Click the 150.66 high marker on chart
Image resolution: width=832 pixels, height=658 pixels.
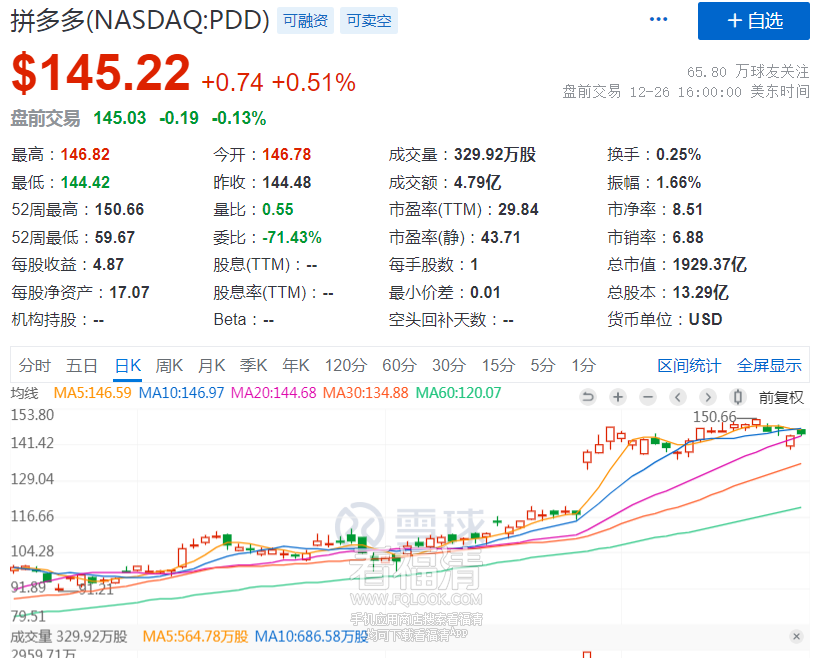(715, 417)
